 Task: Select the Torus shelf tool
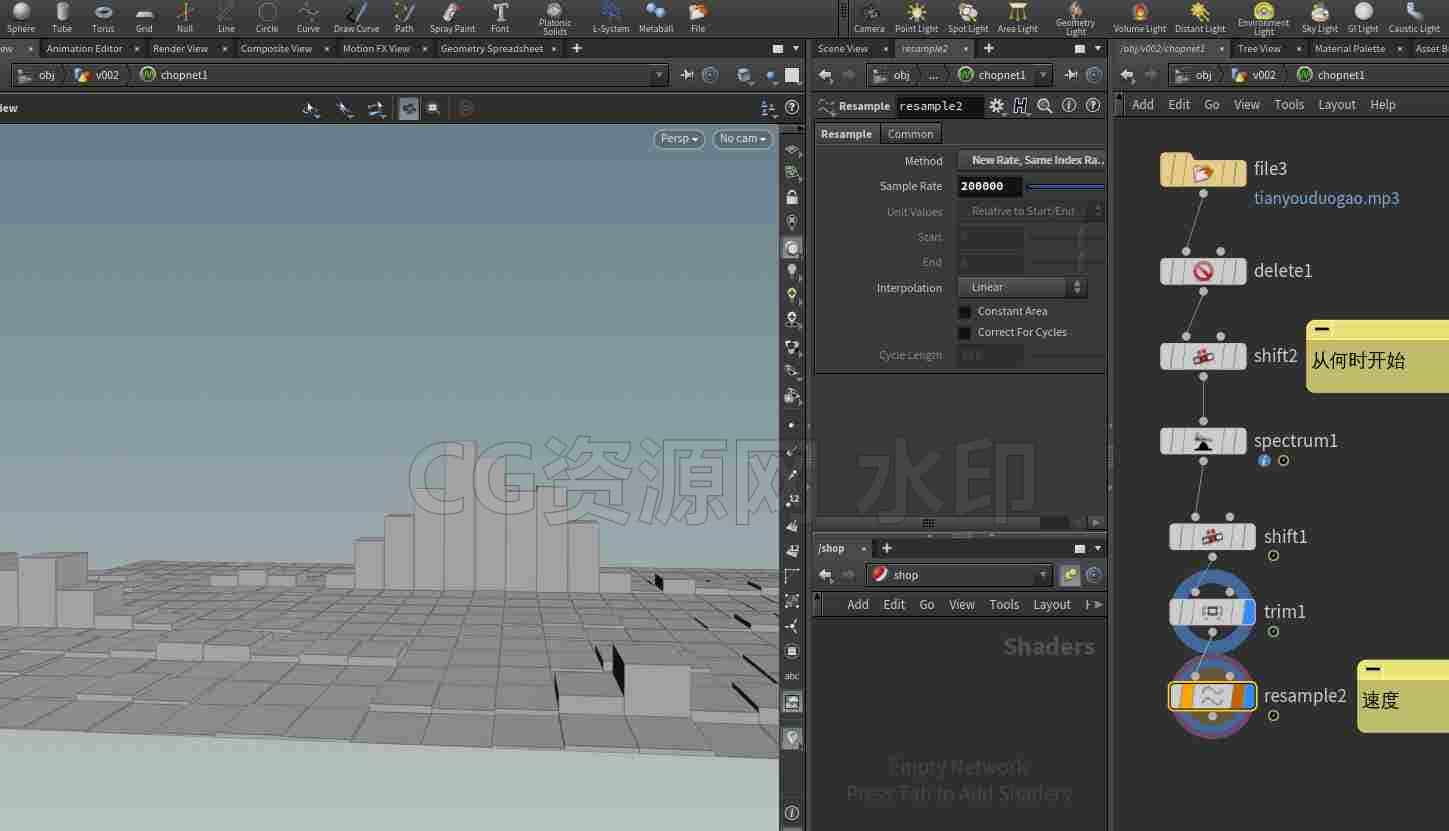point(103,17)
